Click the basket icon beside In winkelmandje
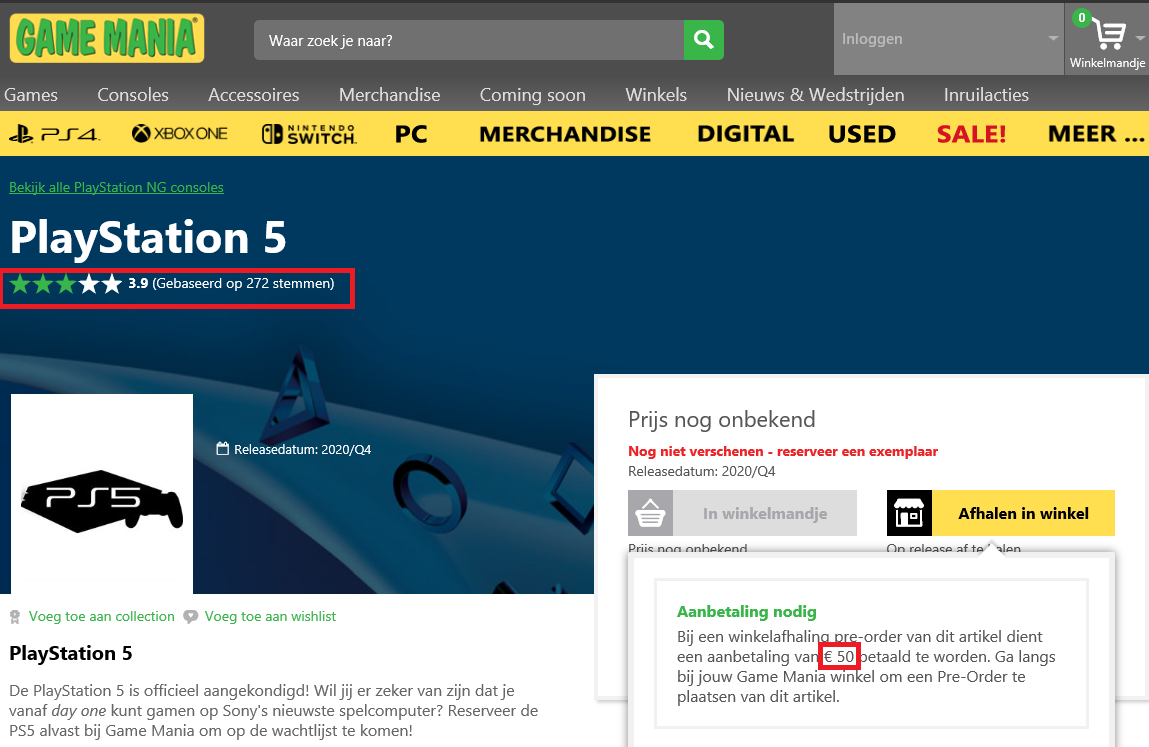Image resolution: width=1149 pixels, height=747 pixels. click(x=651, y=513)
